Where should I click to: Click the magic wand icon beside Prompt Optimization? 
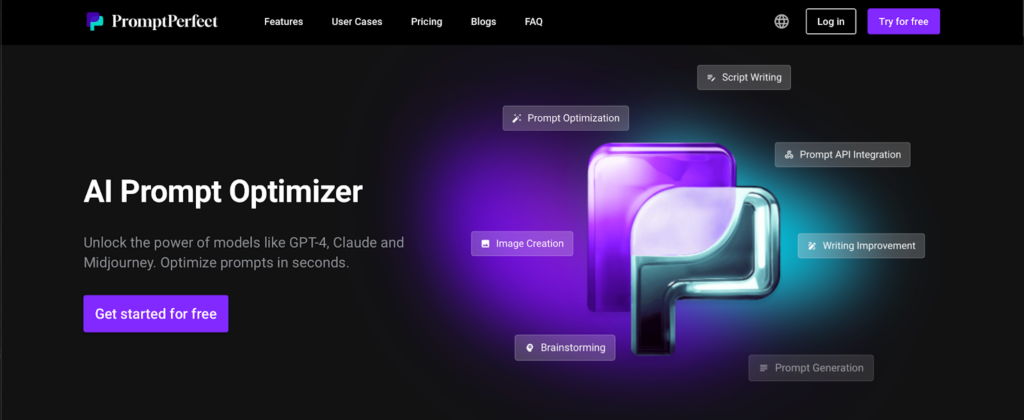click(x=517, y=118)
